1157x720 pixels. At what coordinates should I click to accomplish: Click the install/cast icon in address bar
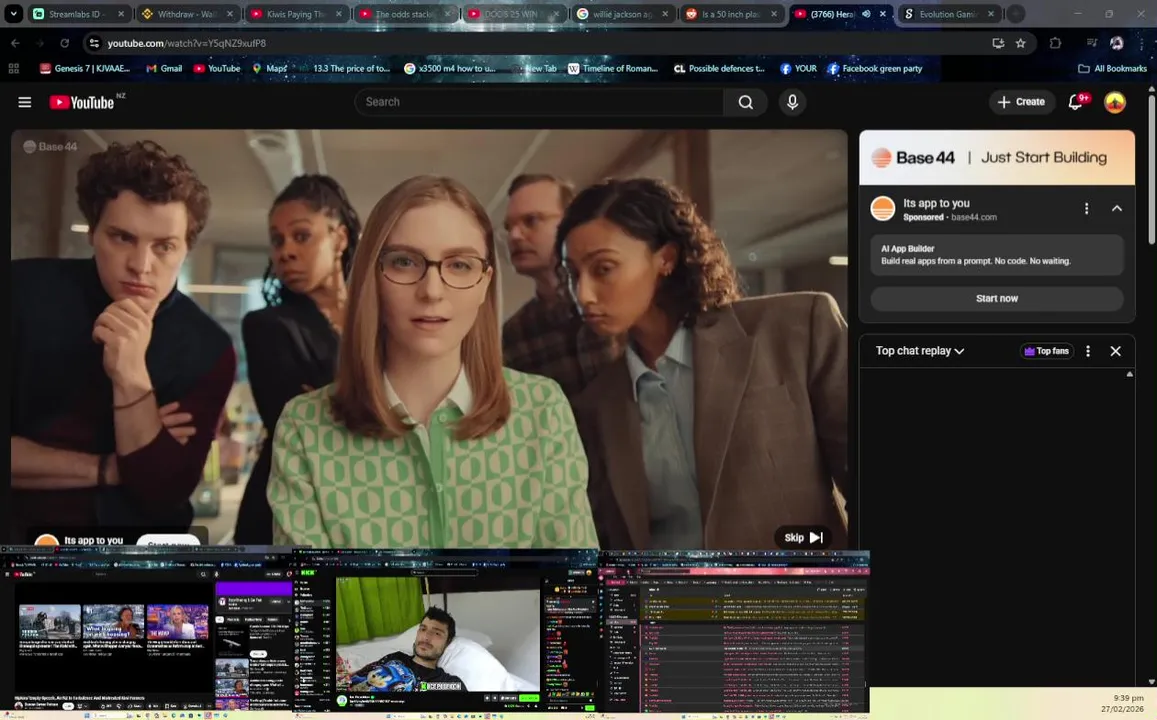[x=998, y=43]
